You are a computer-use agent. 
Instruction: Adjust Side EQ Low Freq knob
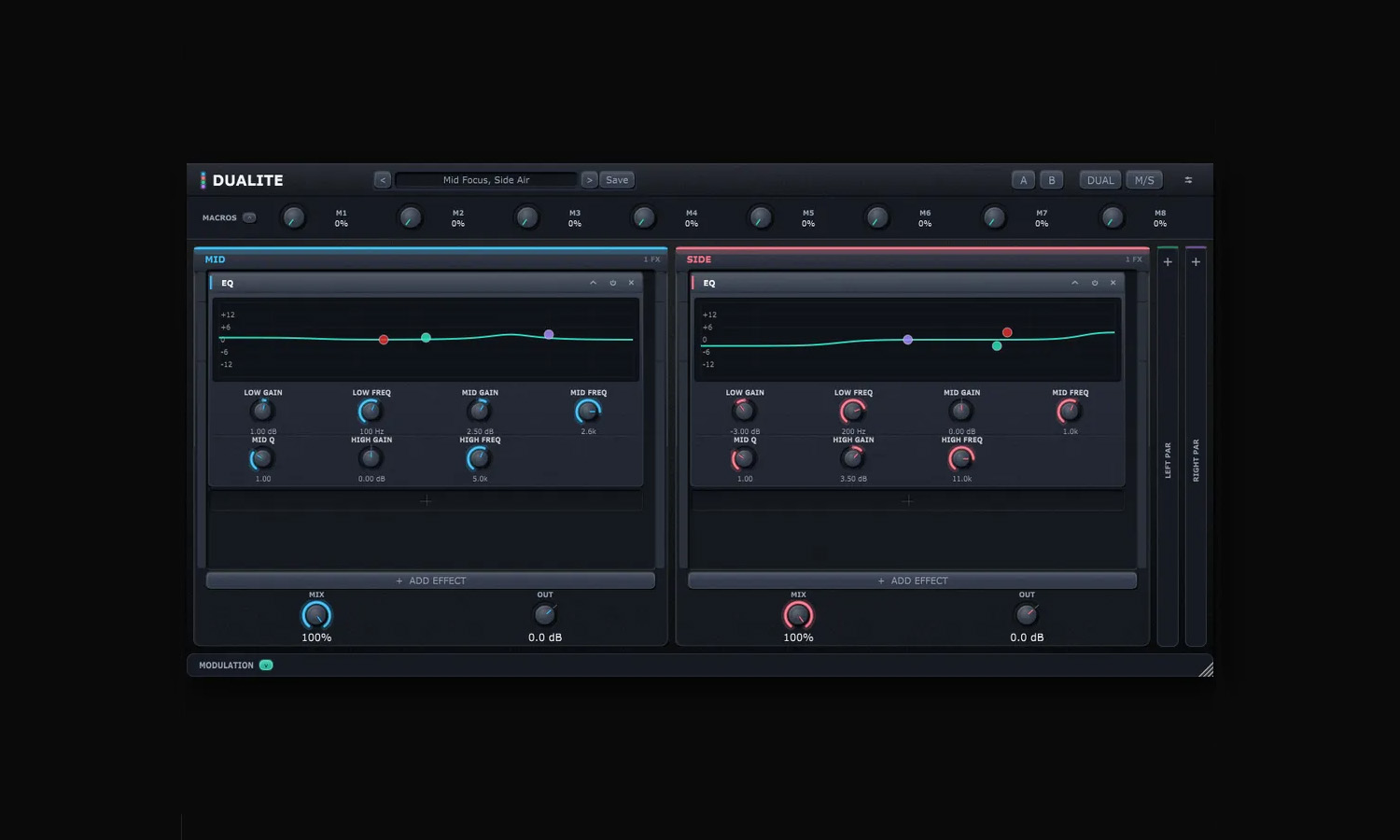click(853, 411)
